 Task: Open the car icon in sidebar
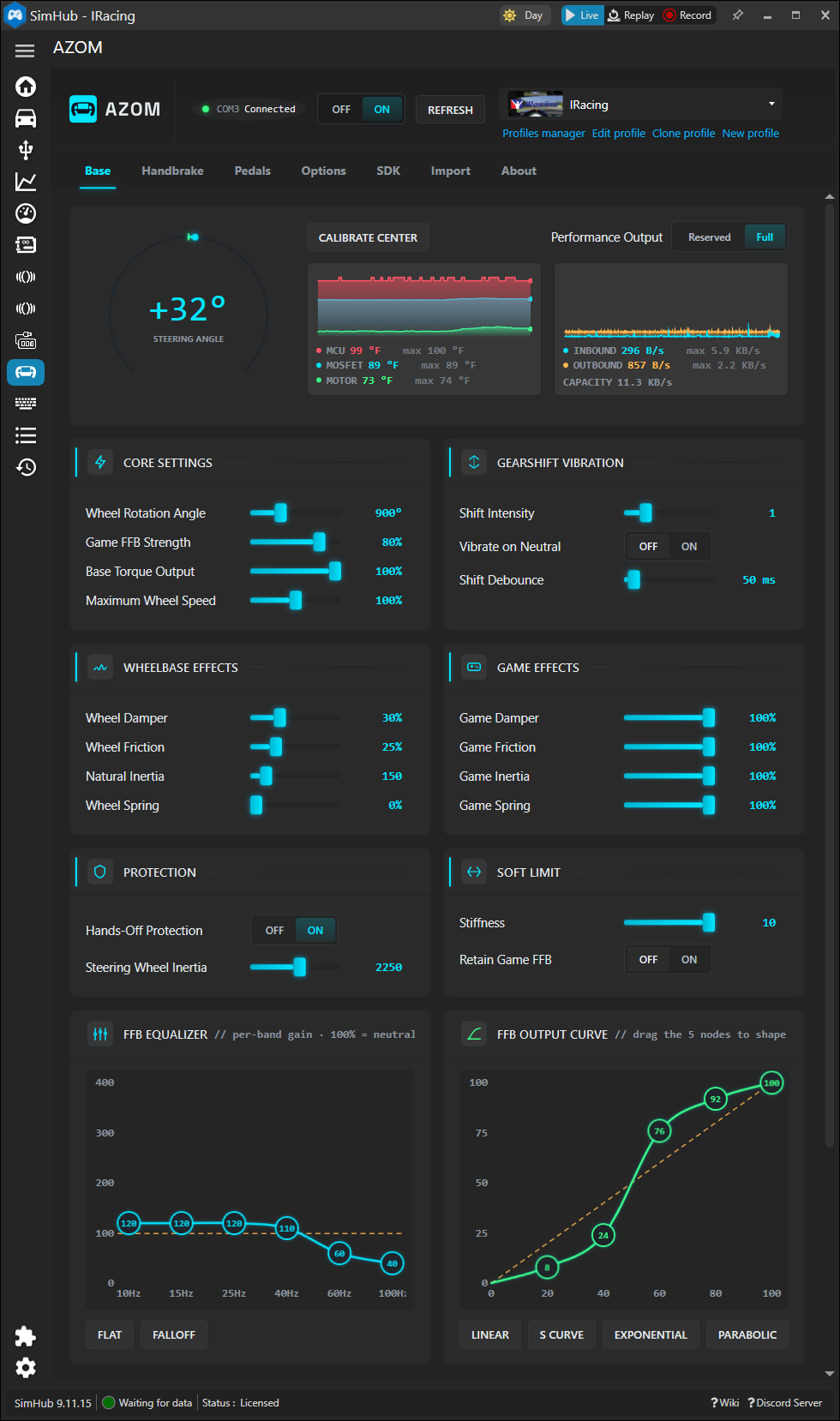[26, 118]
